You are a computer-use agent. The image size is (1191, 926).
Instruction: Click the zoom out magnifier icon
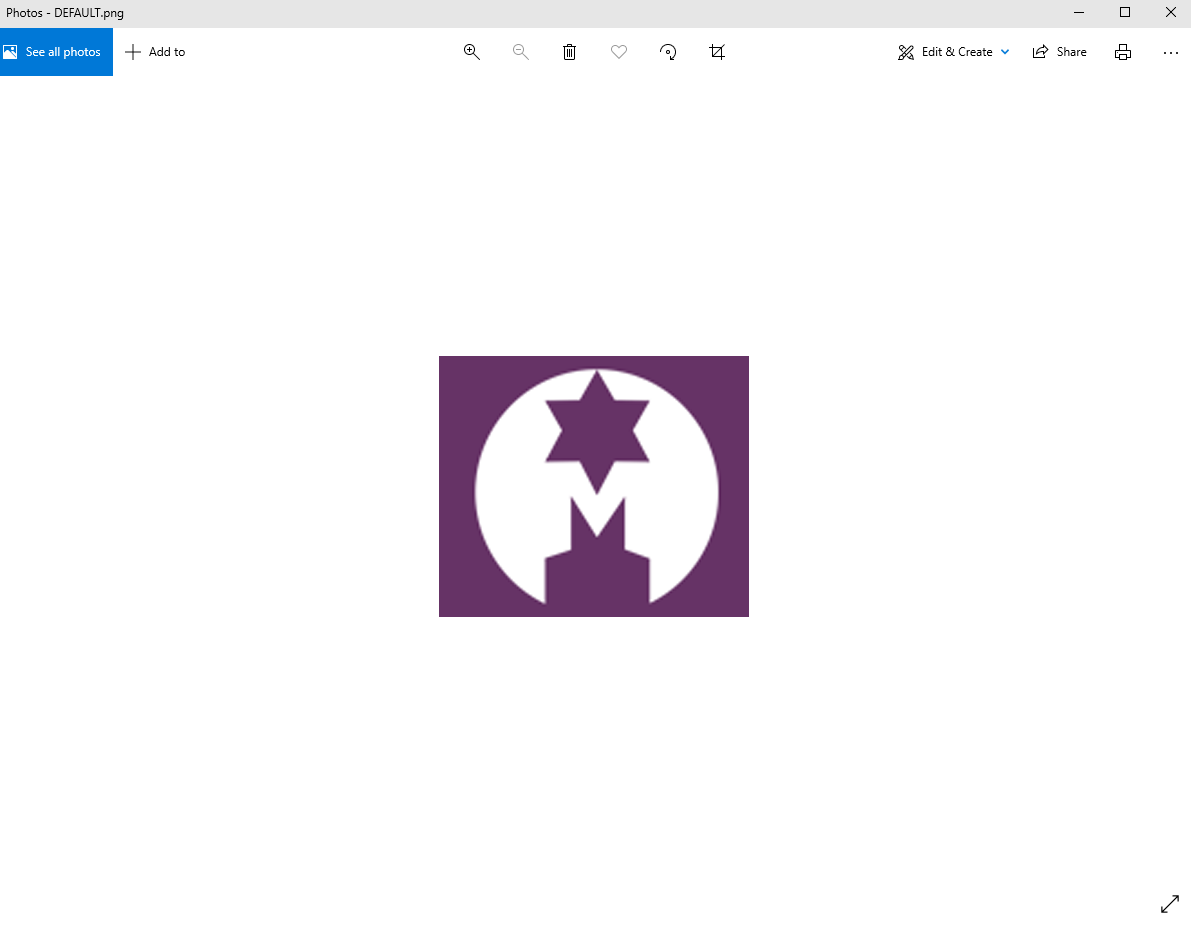tap(520, 51)
